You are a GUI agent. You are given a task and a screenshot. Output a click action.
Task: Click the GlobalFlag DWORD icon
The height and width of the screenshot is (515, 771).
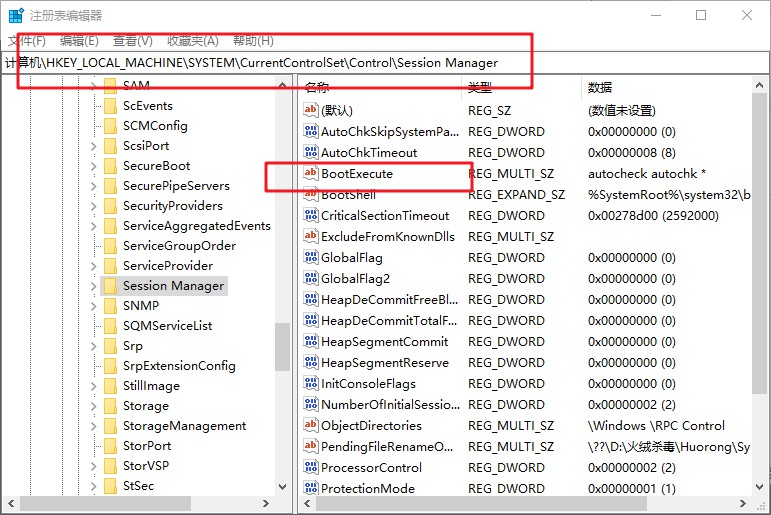tap(310, 258)
